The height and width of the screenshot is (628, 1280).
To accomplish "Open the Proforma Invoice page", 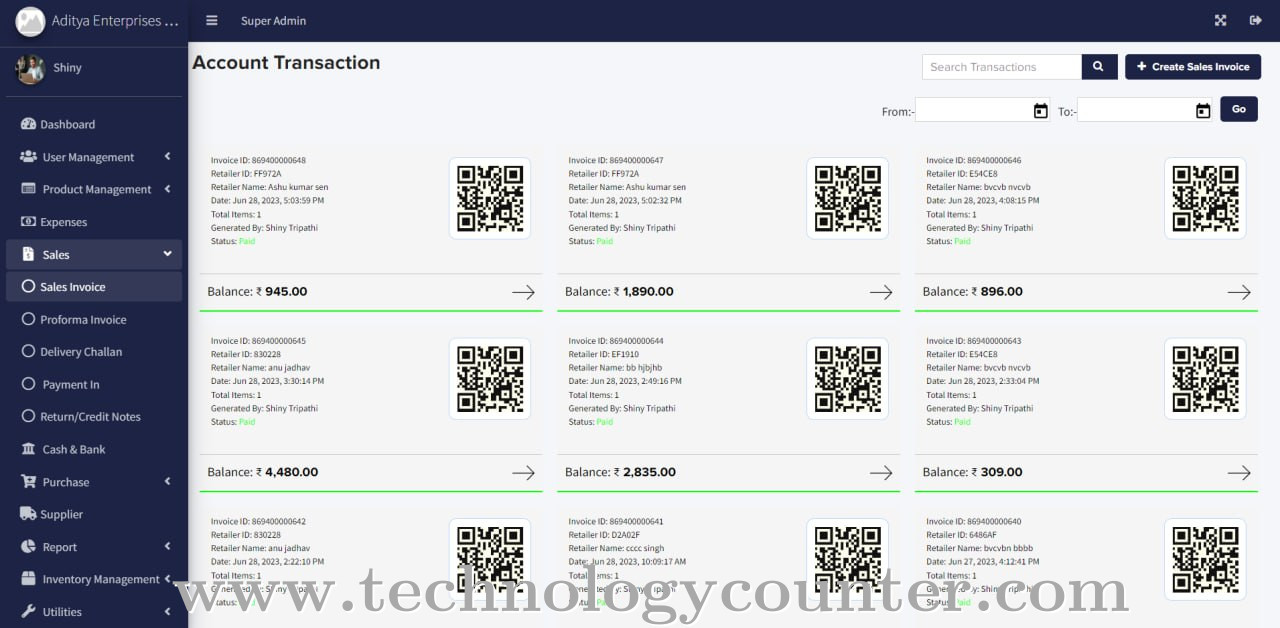I will pos(94,320).
